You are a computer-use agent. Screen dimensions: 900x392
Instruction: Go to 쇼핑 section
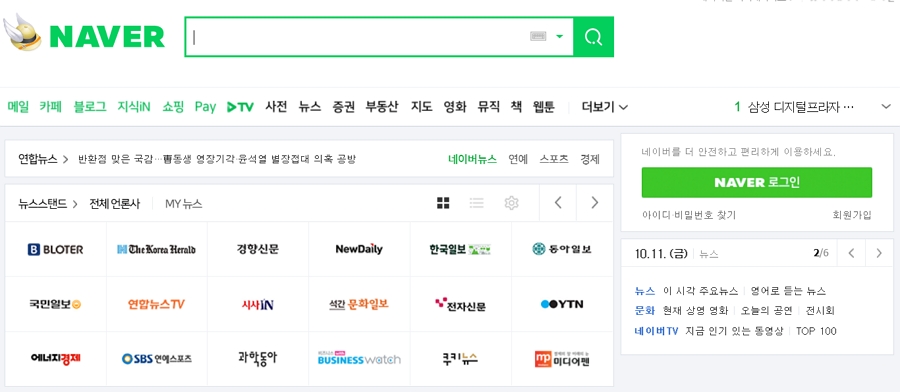[x=173, y=107]
